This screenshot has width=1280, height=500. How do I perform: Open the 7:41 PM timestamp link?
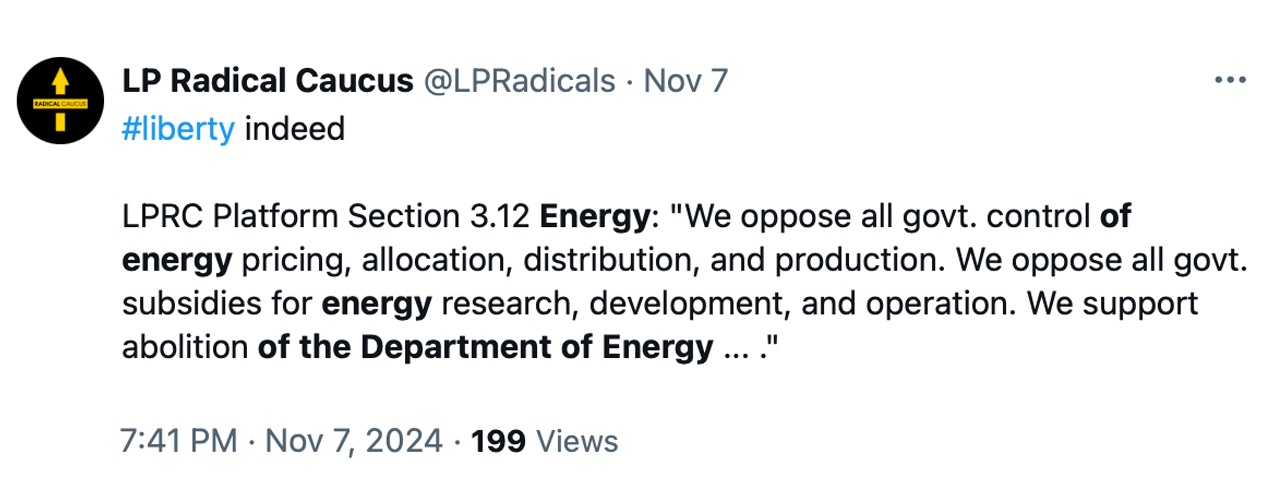tap(179, 441)
